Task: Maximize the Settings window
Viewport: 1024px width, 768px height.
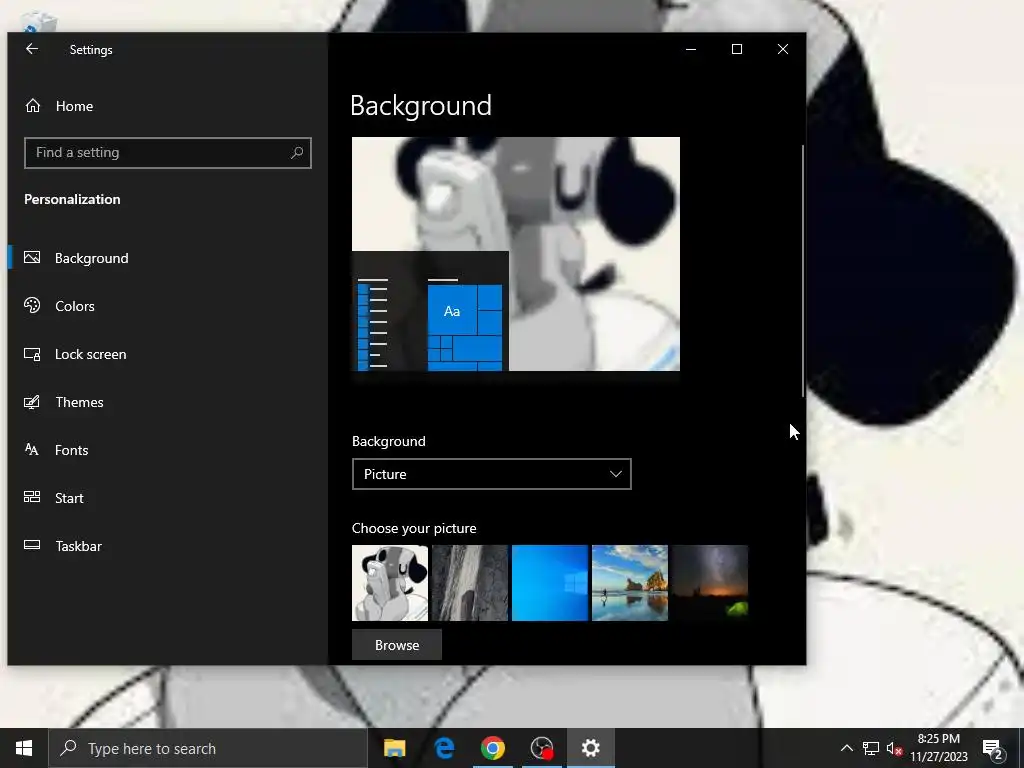Action: pyautogui.click(x=737, y=49)
